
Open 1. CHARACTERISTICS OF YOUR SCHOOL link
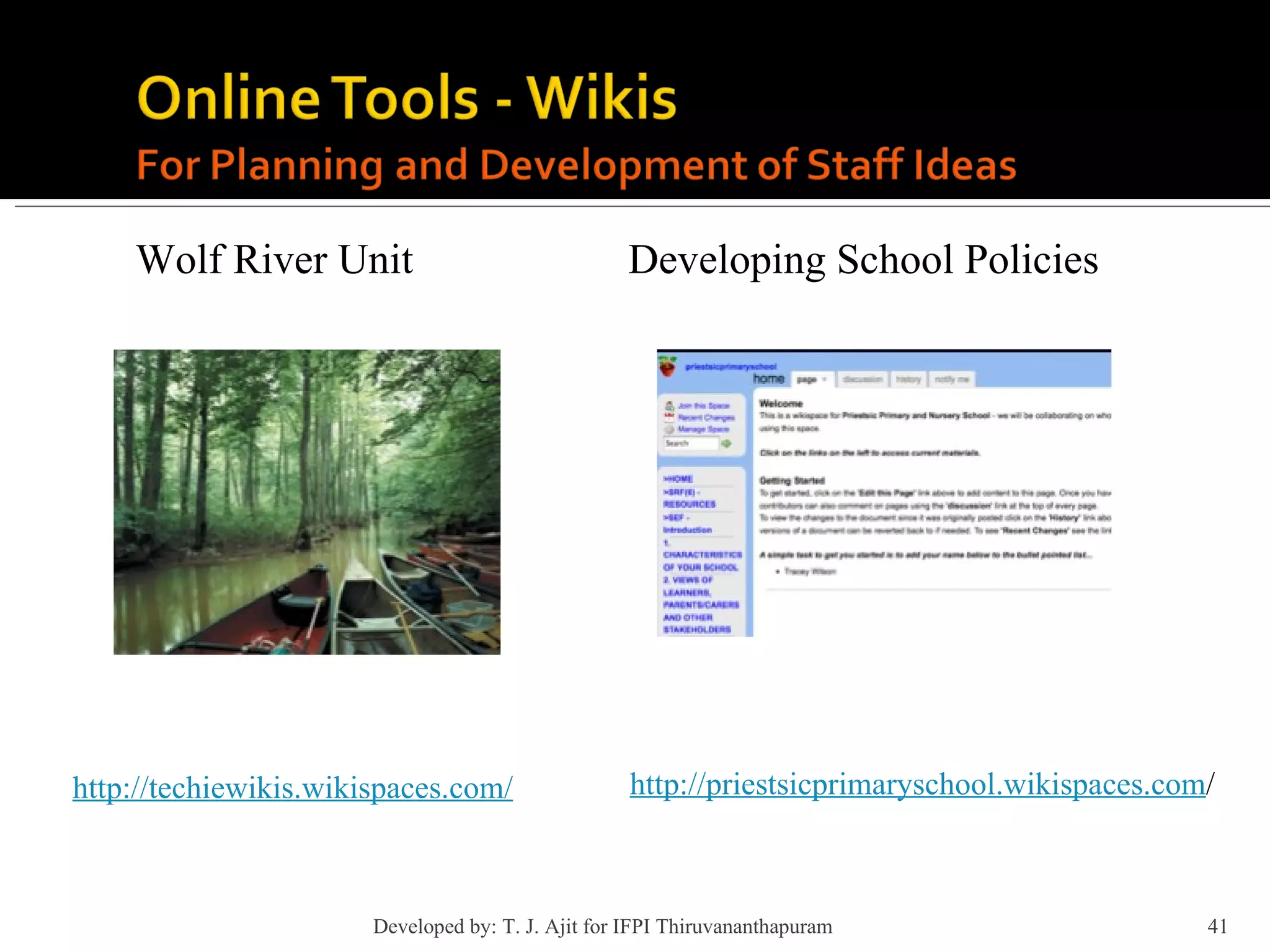[x=702, y=555]
